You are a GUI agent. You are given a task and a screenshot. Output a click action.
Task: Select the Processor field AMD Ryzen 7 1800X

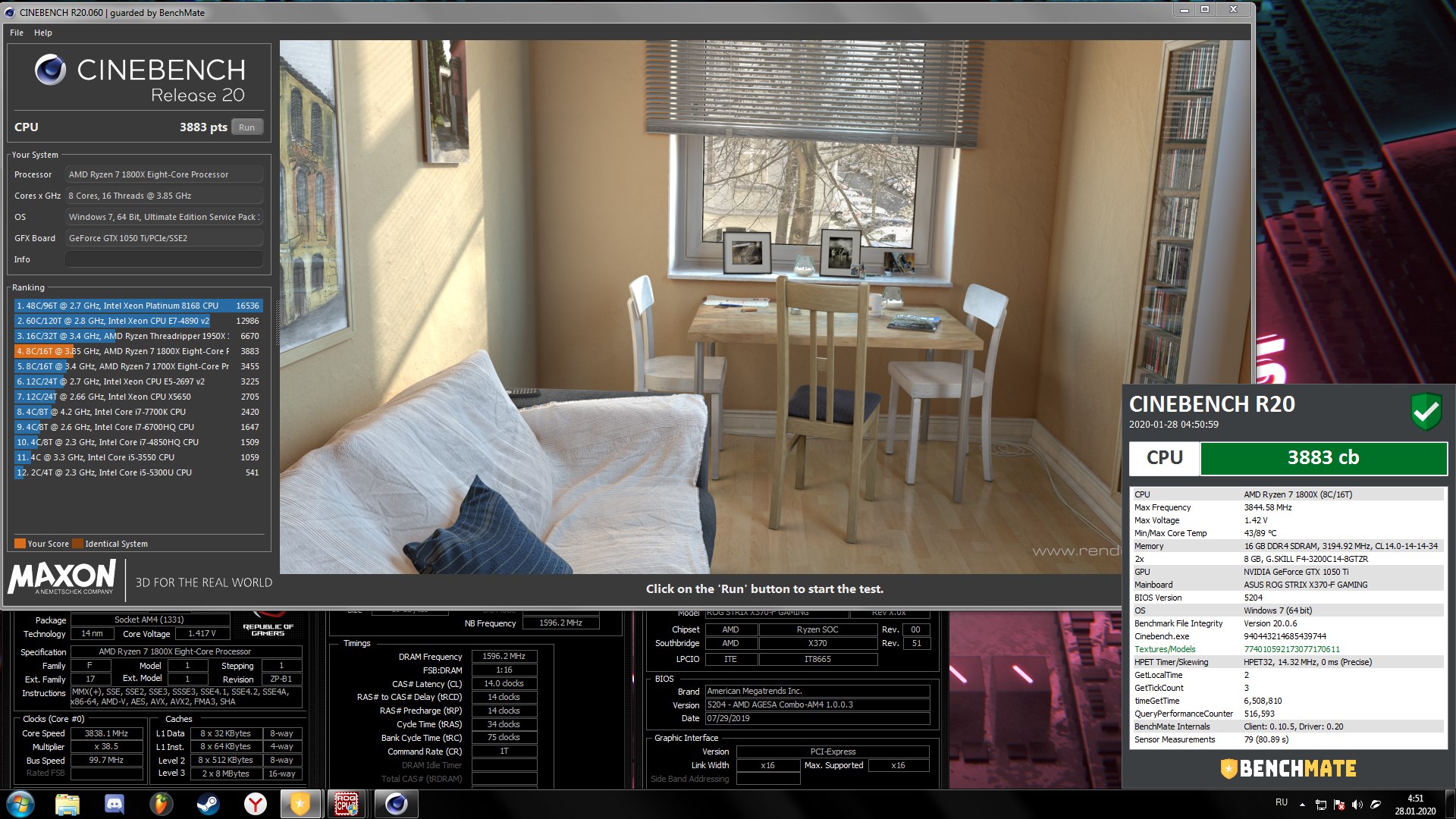tap(164, 174)
